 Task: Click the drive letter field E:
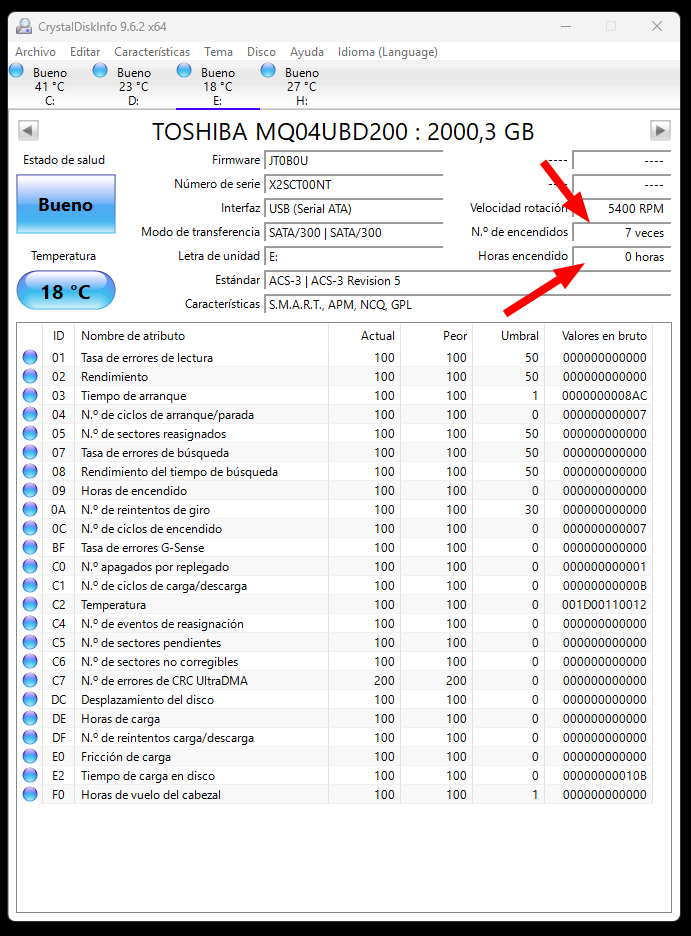coord(354,257)
